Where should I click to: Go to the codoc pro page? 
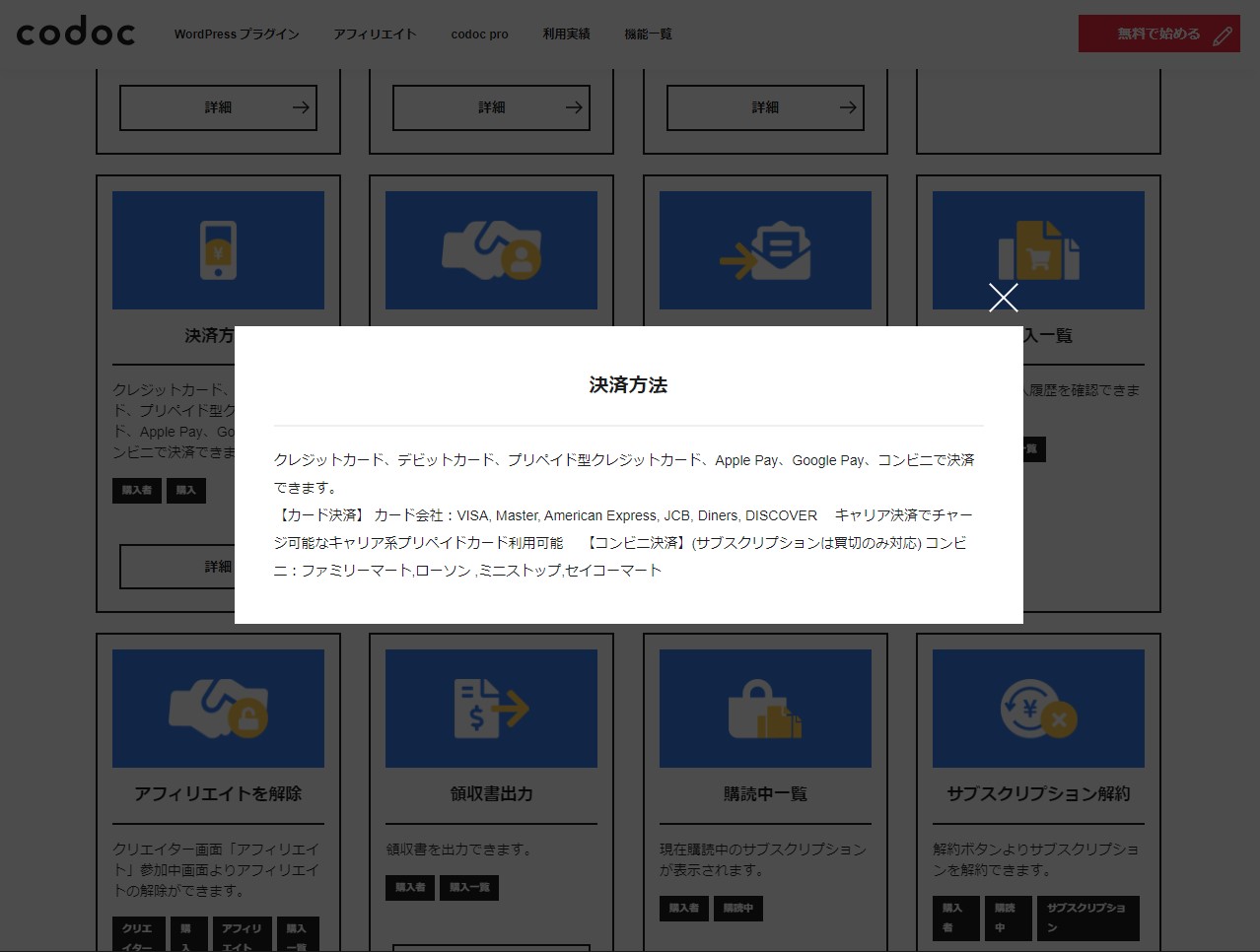[480, 34]
